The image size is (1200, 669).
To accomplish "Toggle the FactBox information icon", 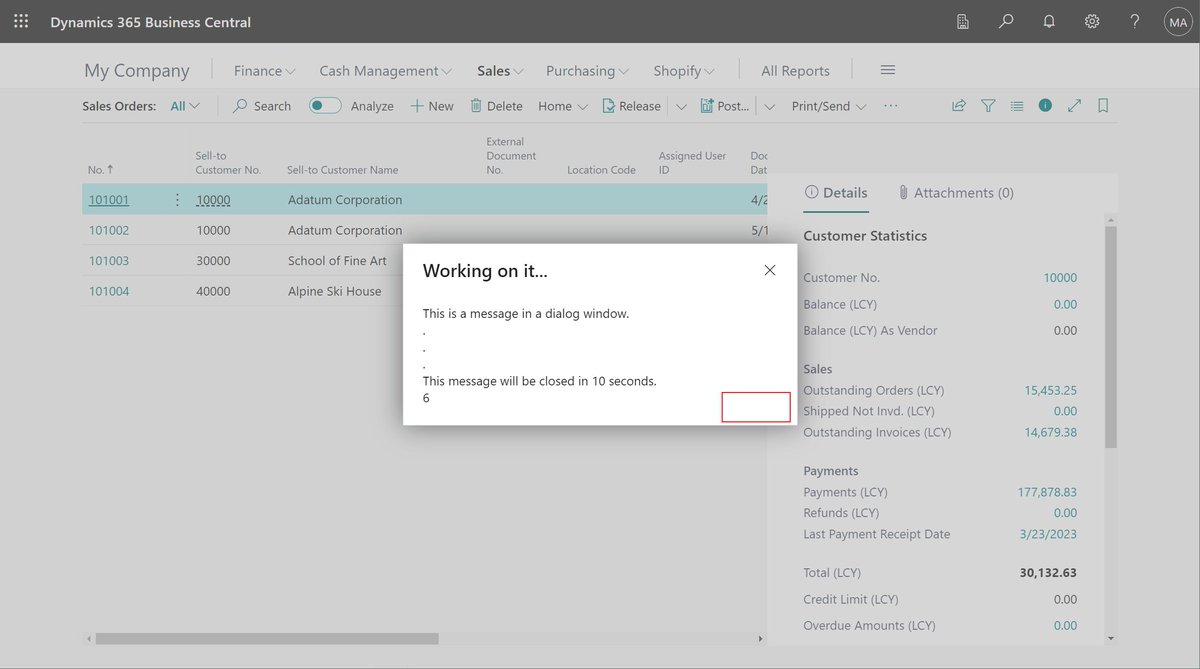I will (1045, 105).
